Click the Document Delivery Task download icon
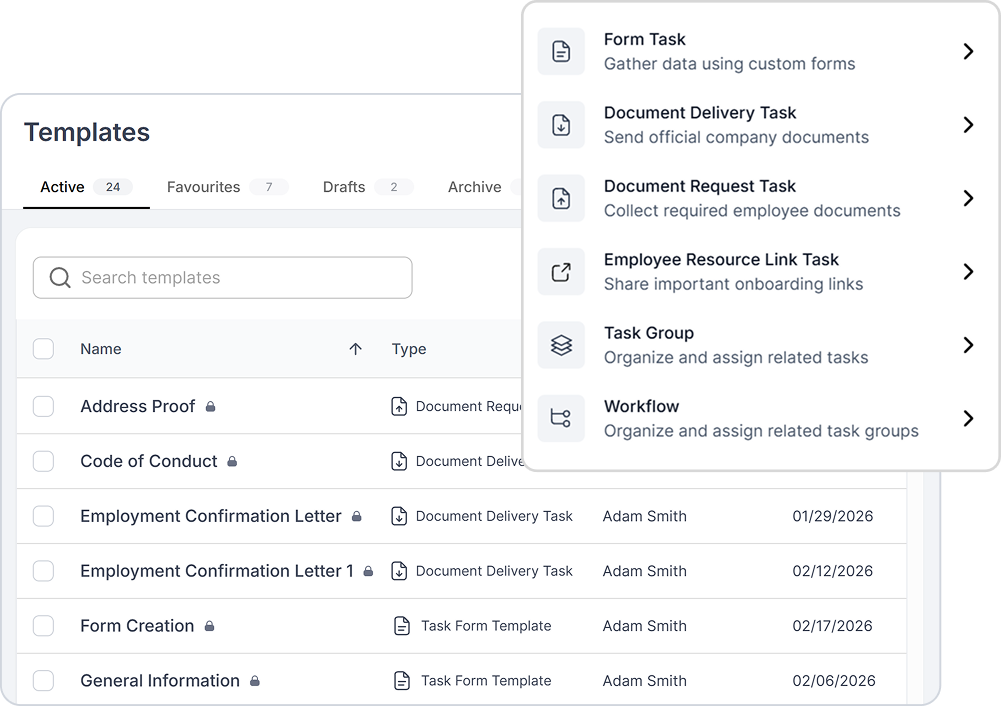The height and width of the screenshot is (706, 1001). click(561, 124)
